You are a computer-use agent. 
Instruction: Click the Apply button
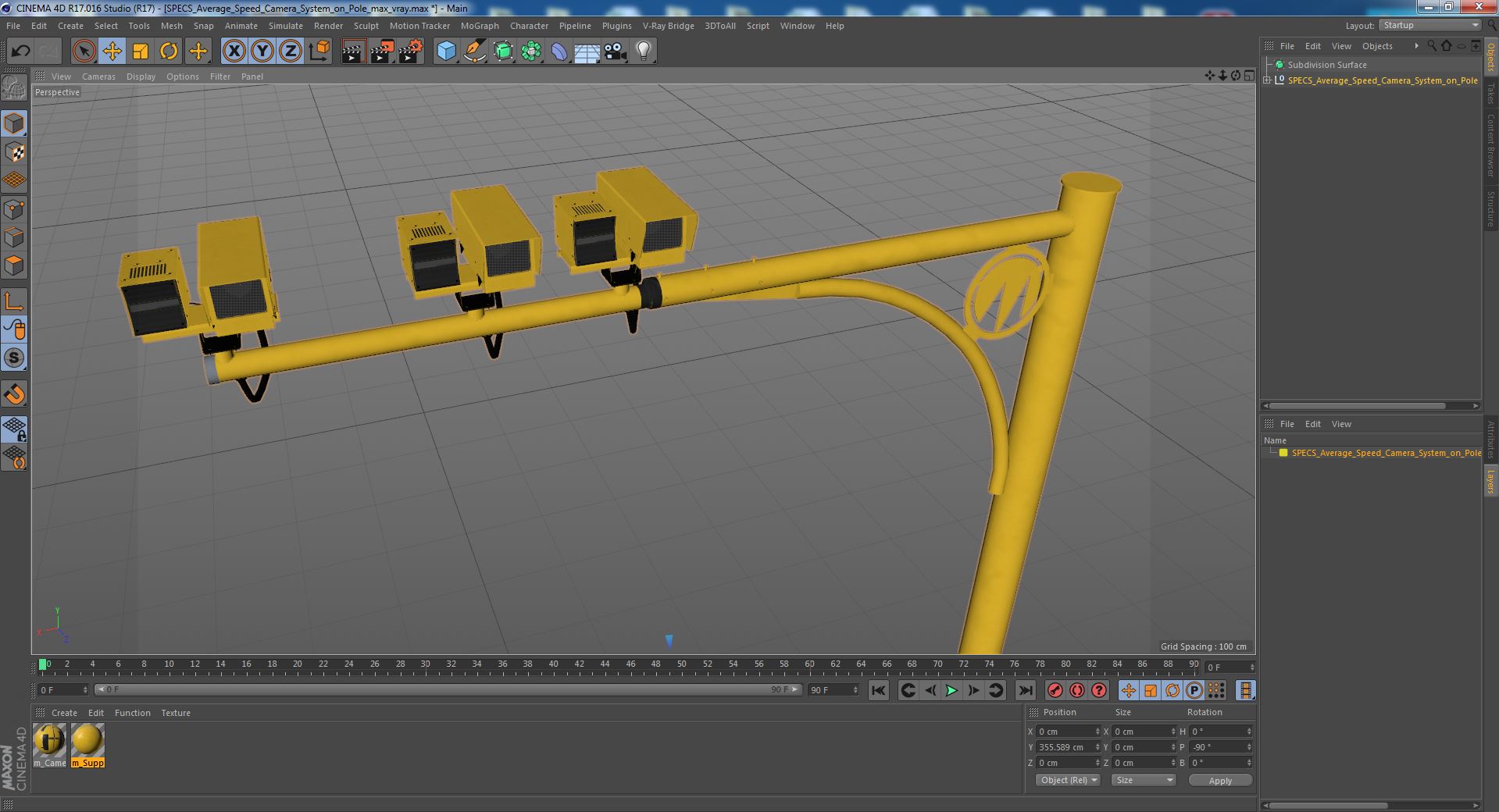point(1220,780)
